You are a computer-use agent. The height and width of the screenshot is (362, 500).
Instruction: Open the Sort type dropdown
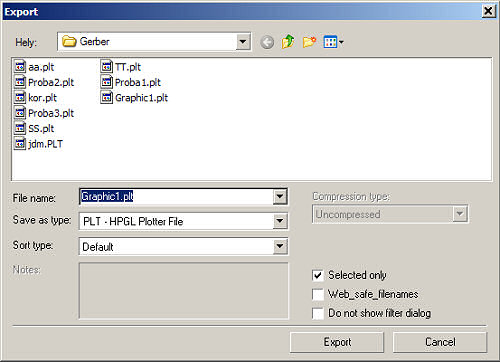(x=280, y=246)
